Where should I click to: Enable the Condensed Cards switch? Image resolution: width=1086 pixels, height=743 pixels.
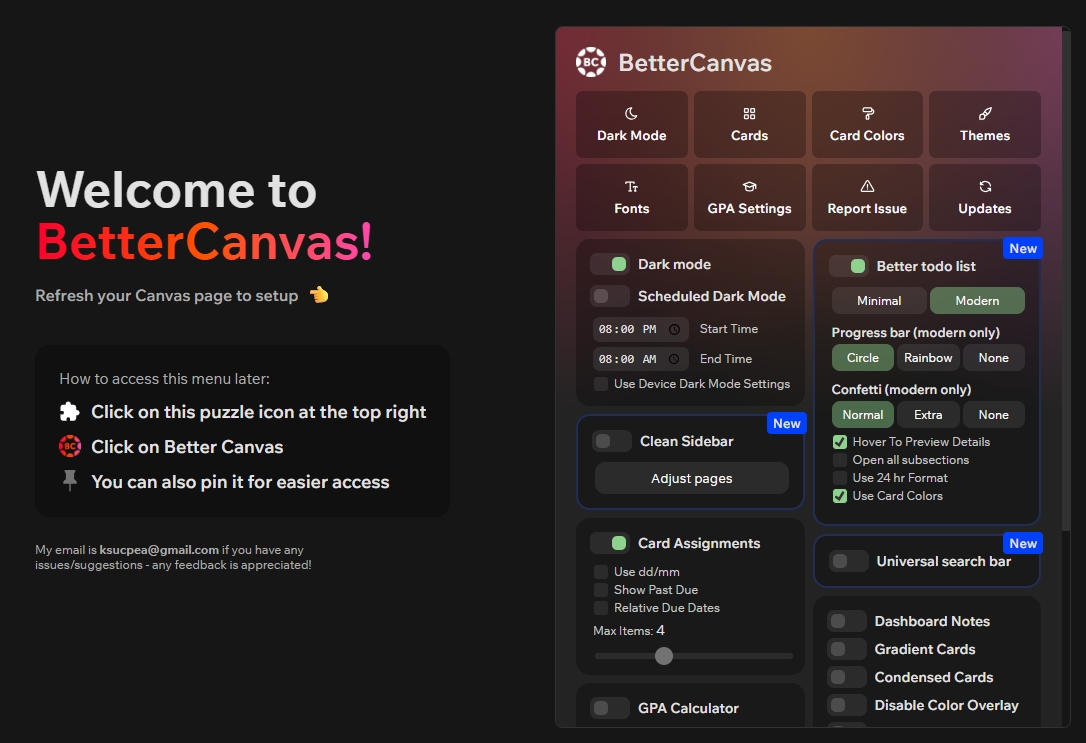point(847,677)
